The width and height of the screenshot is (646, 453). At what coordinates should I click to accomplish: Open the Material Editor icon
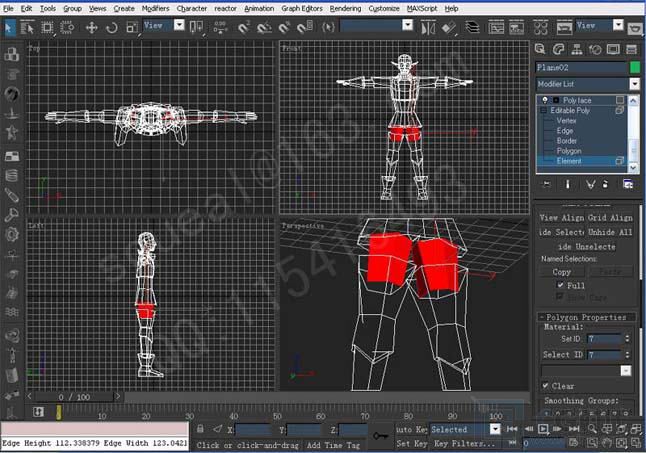pyautogui.click(x=541, y=28)
